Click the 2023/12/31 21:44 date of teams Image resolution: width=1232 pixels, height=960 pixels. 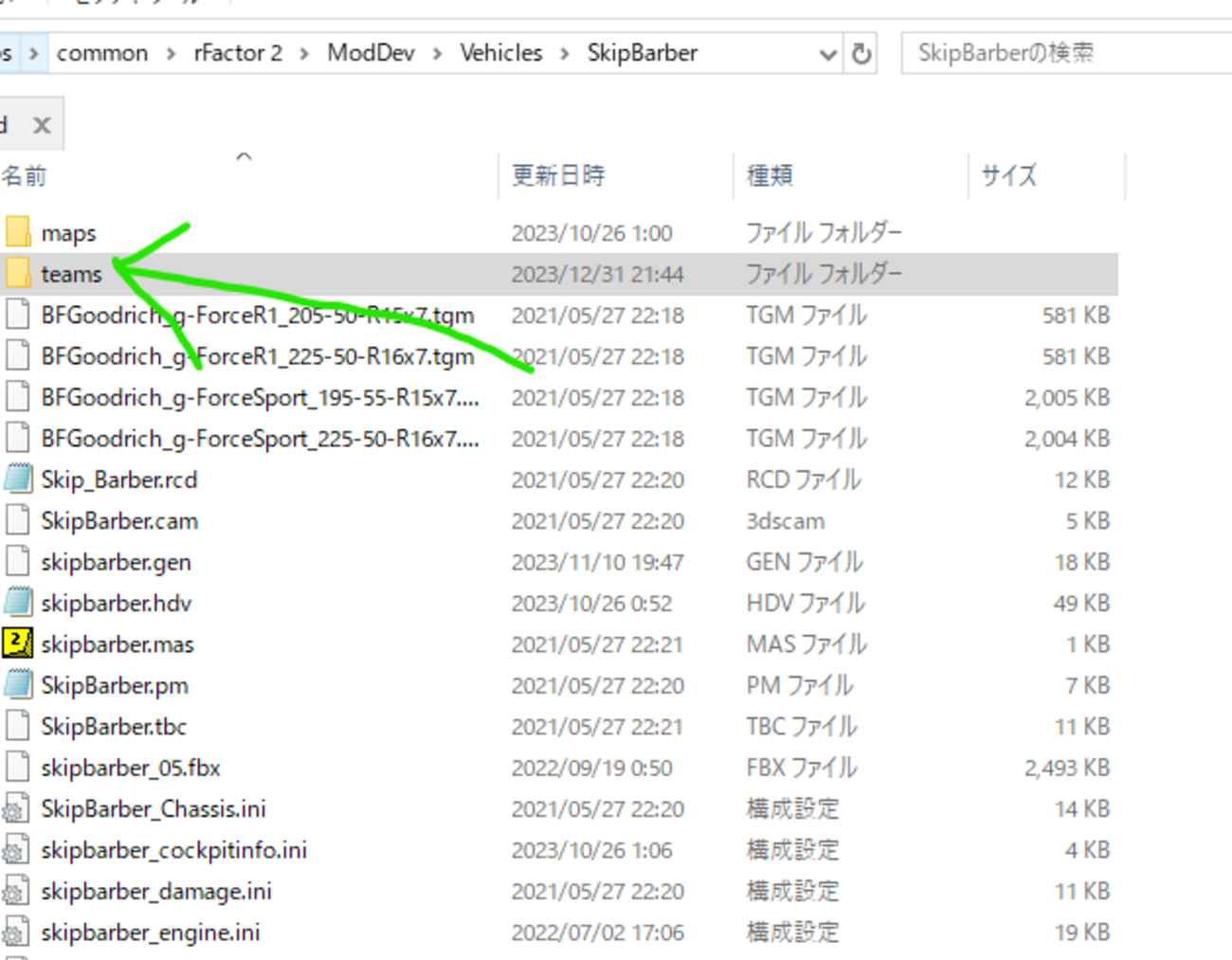(597, 274)
